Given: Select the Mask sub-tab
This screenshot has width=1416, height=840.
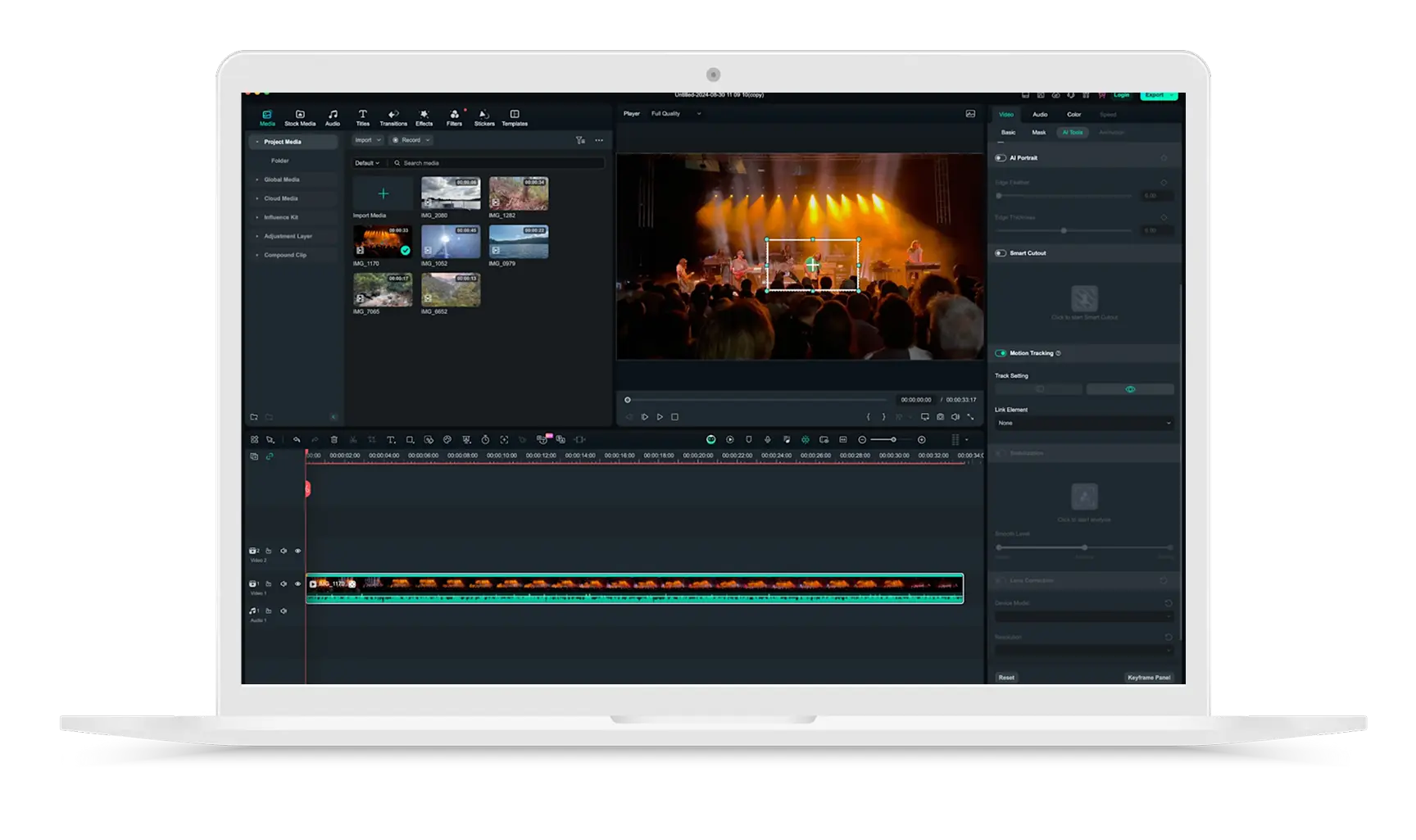Looking at the screenshot, I should pos(1038,133).
